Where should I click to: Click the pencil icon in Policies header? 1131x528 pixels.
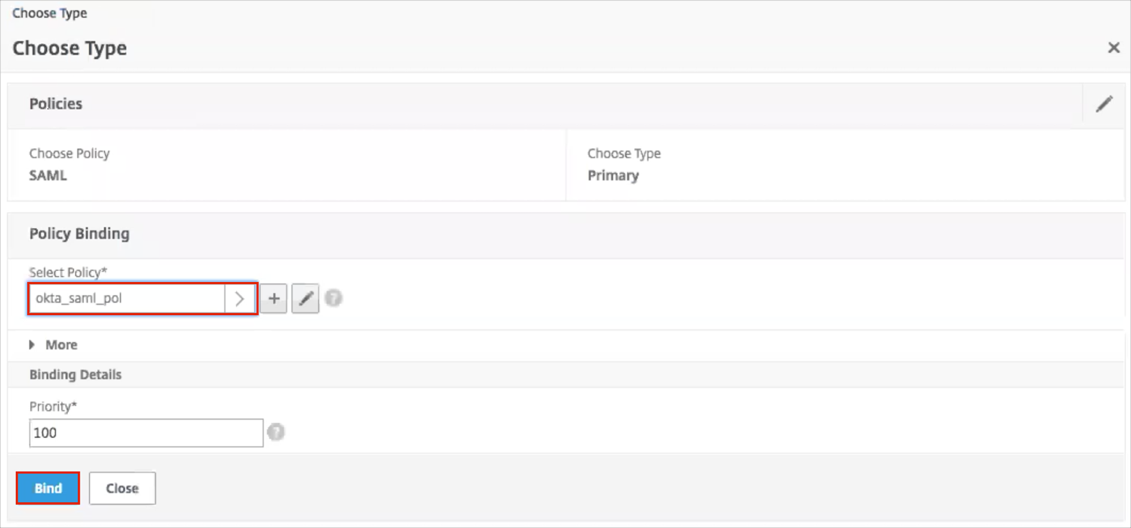pos(1104,104)
